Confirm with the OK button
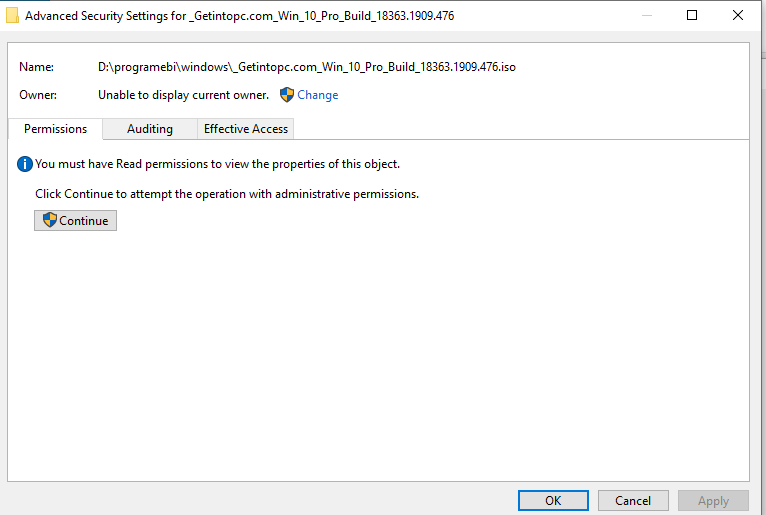The image size is (766, 515). click(x=553, y=500)
